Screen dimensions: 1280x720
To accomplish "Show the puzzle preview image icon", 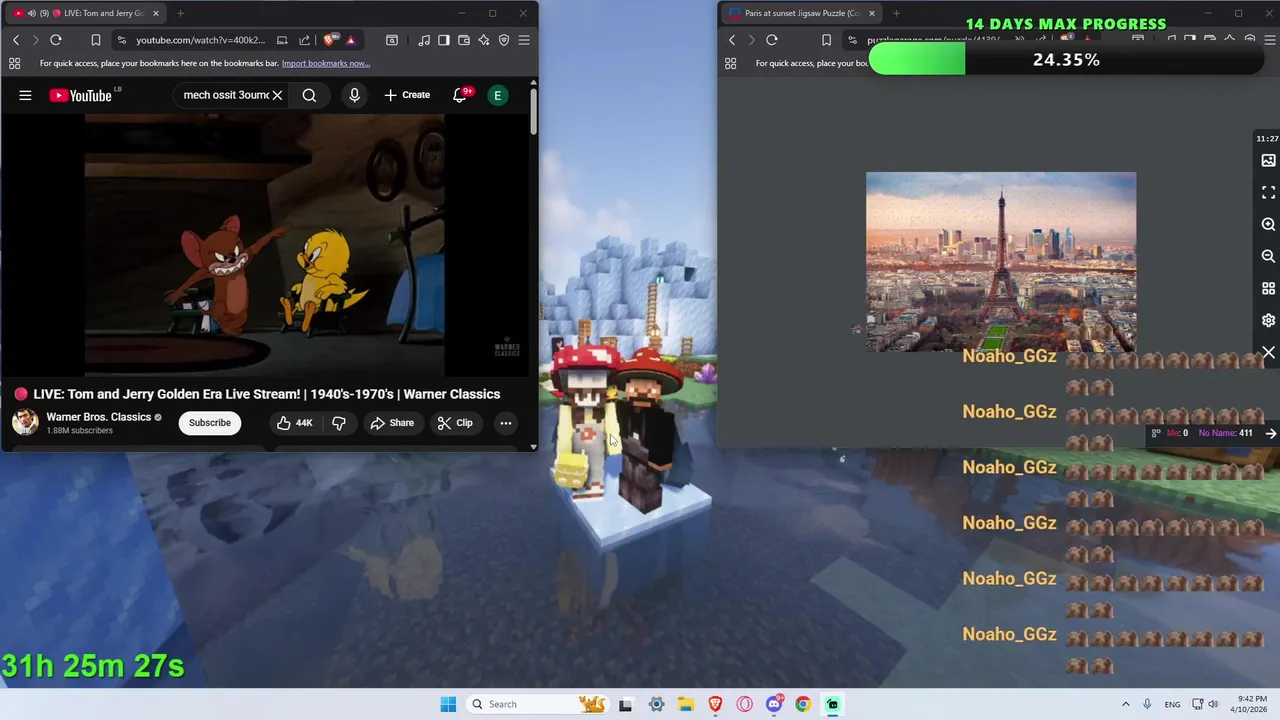I will point(1268,160).
